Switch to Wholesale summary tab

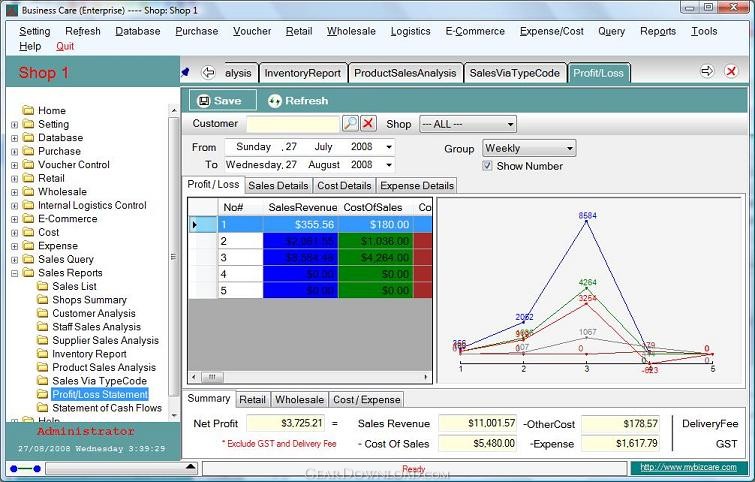tap(299, 400)
